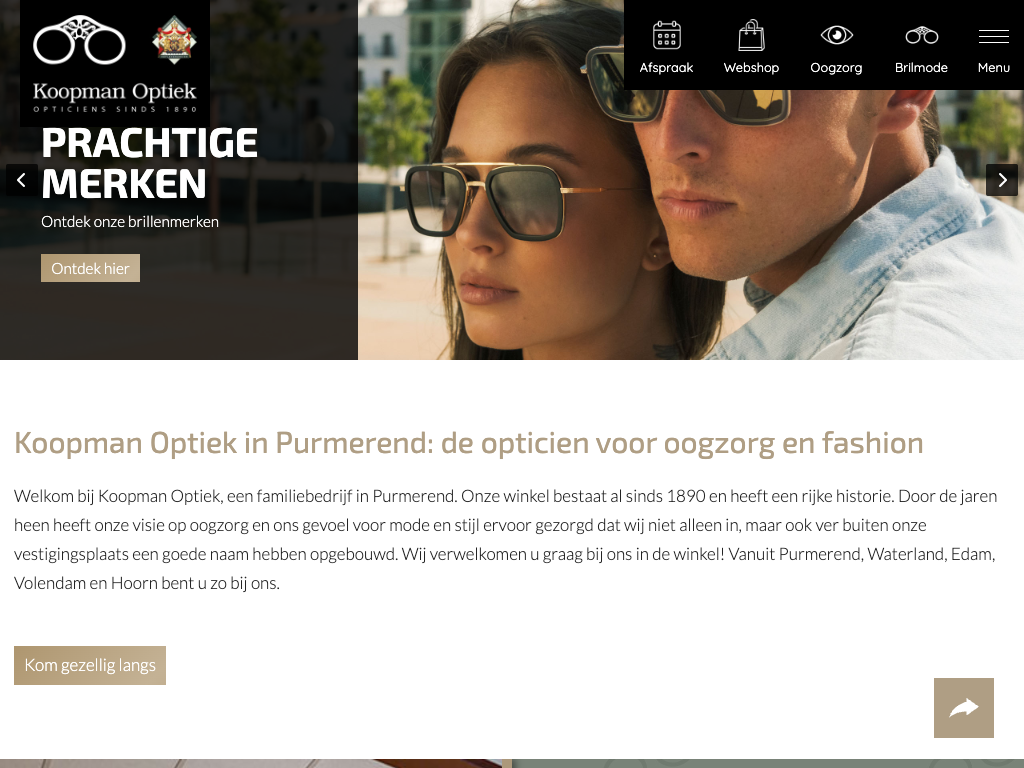Click the Afspraak calendar icon
The width and height of the screenshot is (1024, 768).
[666, 35]
